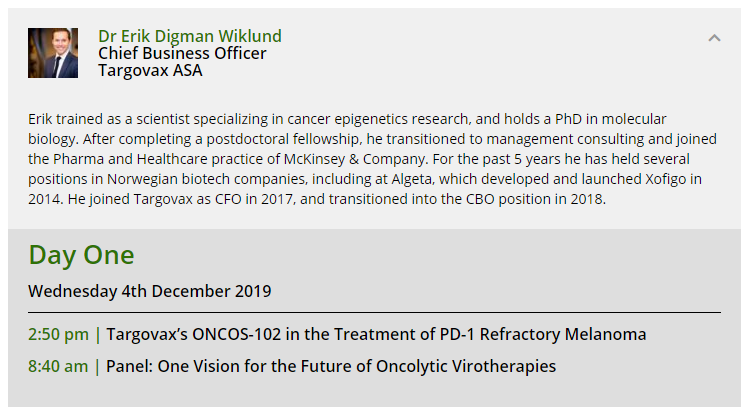Click the Wednesday 4th December 2019 date
The image size is (753, 414).
coord(149,291)
